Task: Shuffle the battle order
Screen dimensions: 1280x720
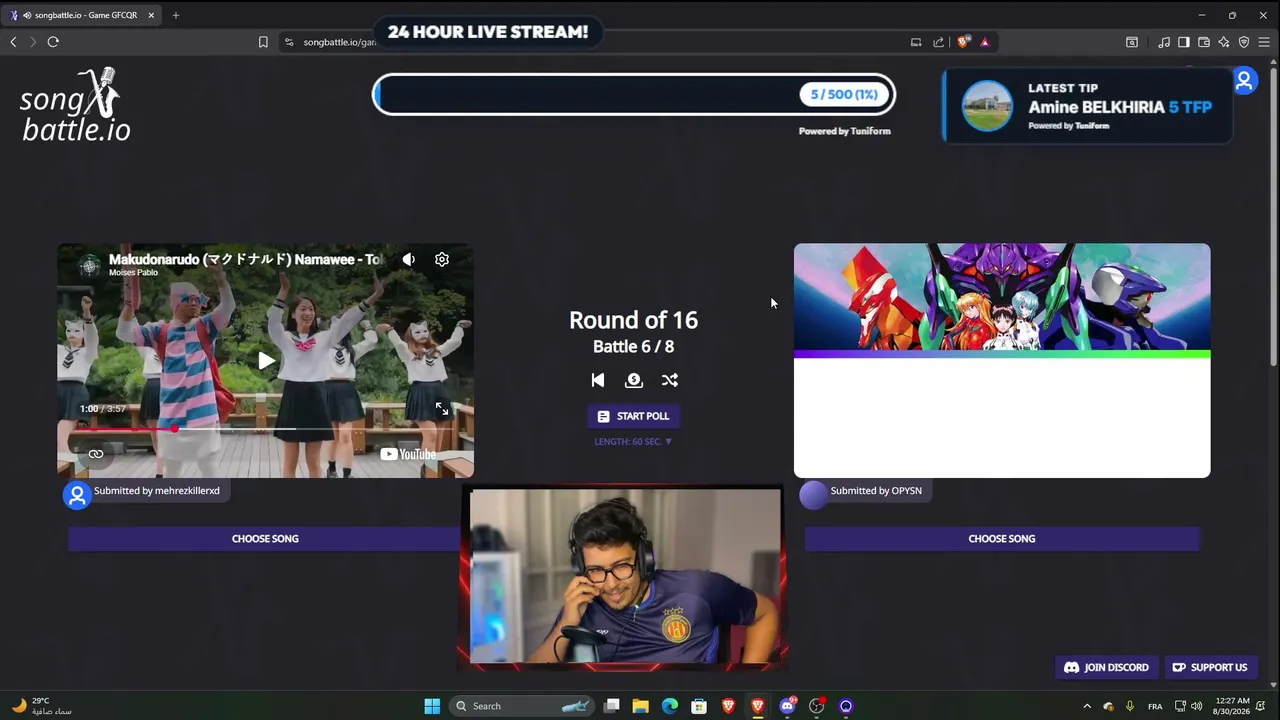Action: click(670, 380)
